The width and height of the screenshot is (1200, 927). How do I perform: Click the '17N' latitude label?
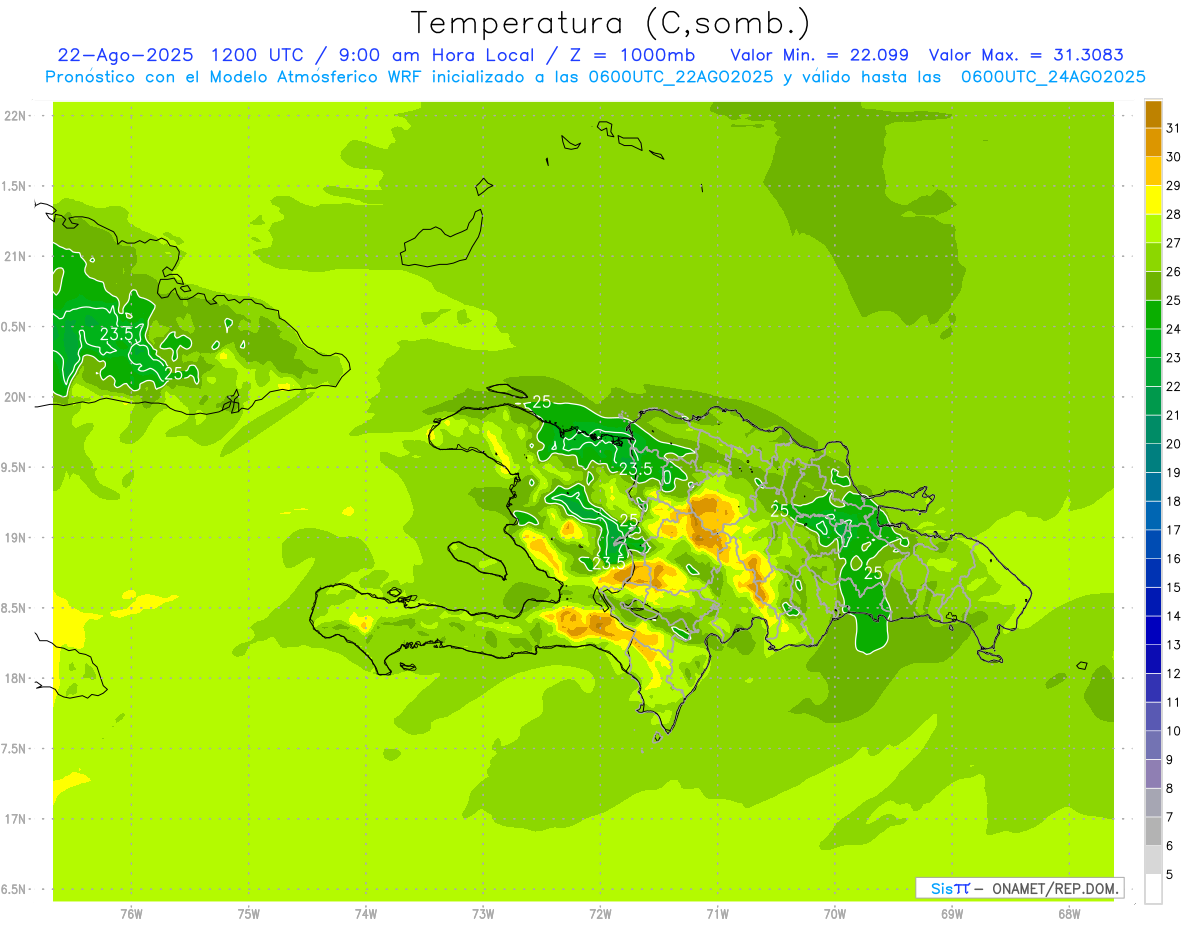(x=15, y=818)
